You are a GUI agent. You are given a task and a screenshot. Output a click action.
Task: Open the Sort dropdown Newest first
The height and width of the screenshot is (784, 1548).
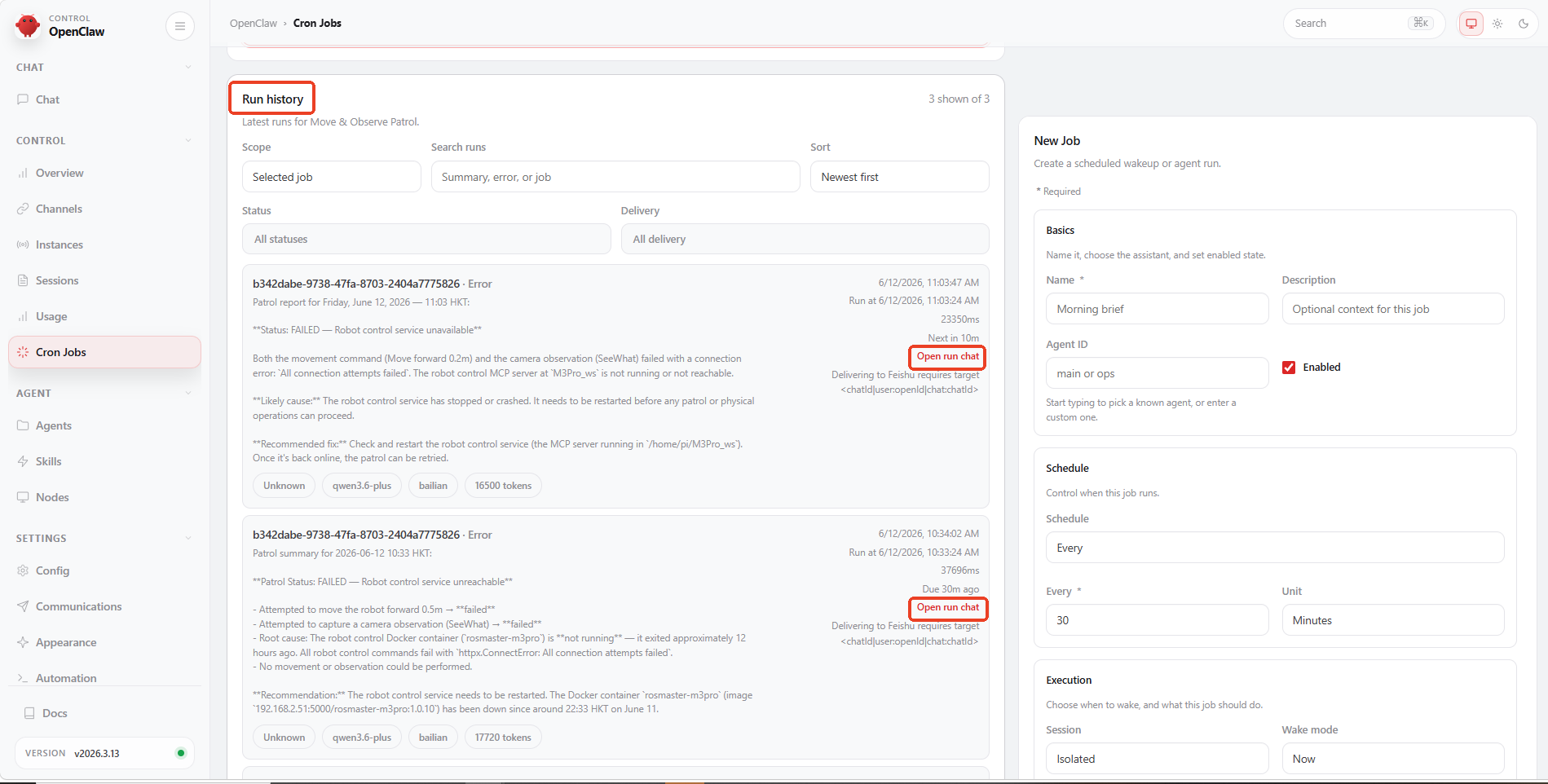(900, 177)
